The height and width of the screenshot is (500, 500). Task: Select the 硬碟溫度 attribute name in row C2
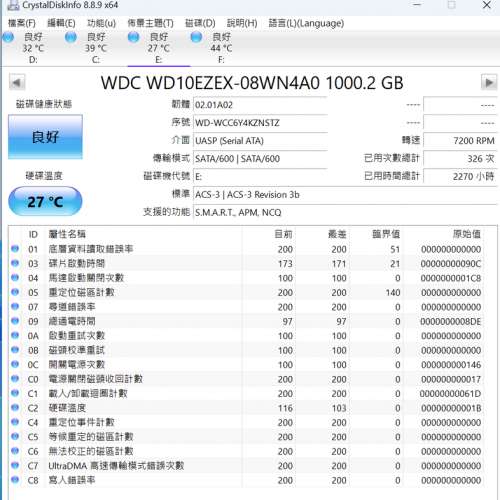coord(67,408)
